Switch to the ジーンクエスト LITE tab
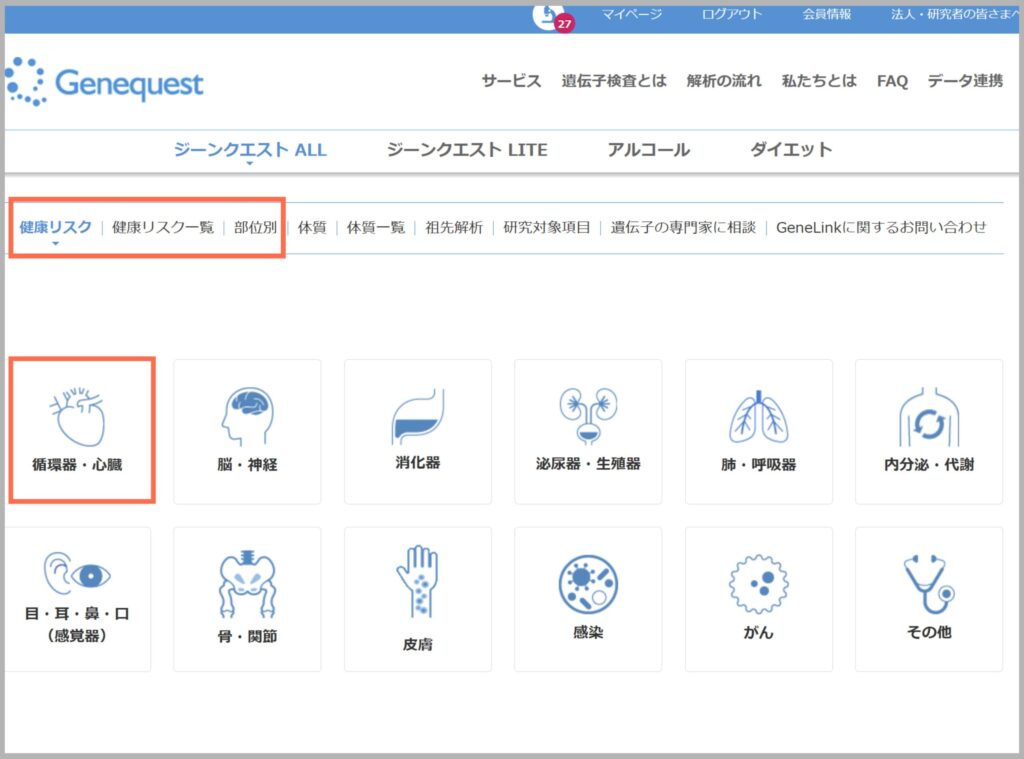 click(x=467, y=150)
